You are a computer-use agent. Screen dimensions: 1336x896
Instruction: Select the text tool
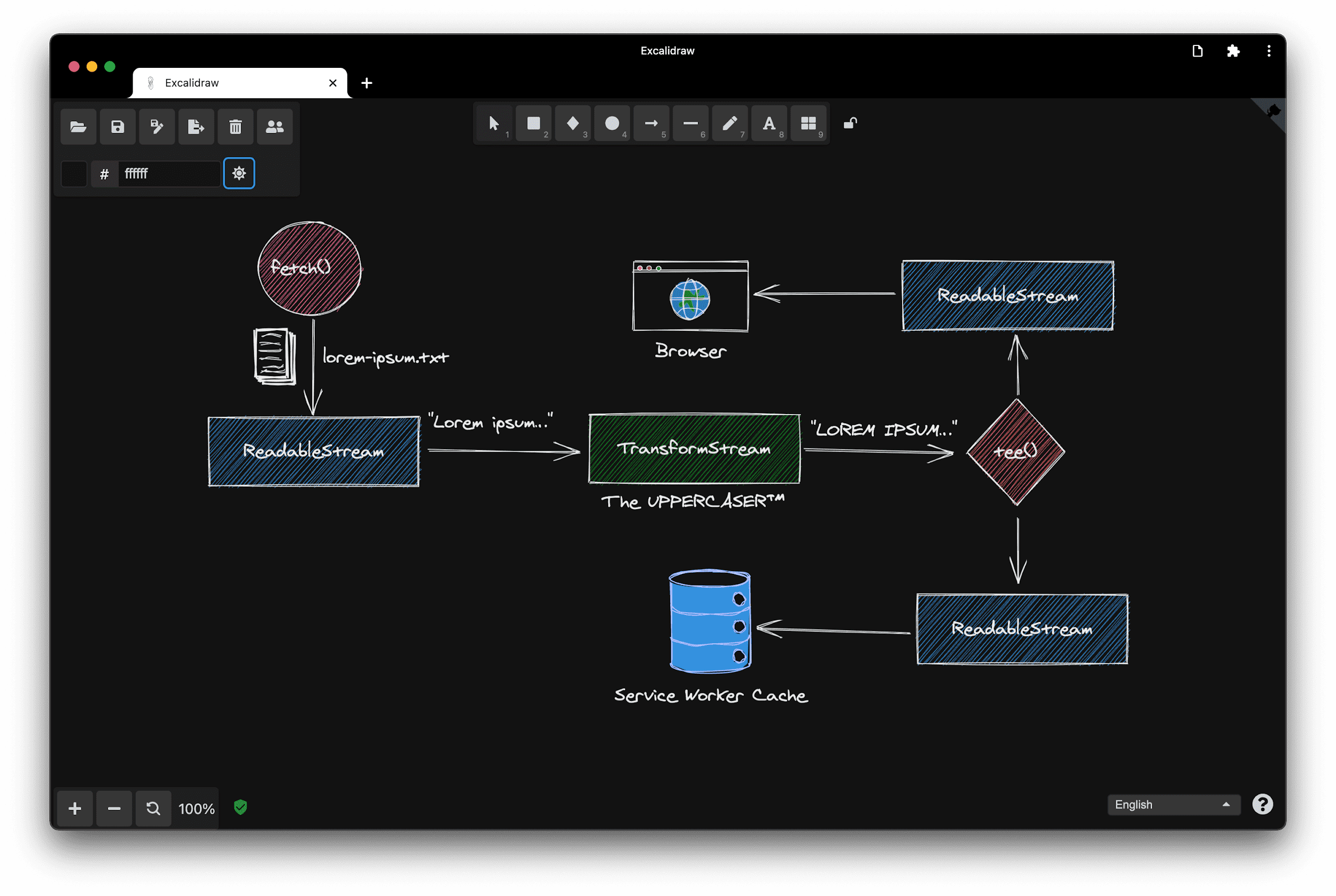769,123
